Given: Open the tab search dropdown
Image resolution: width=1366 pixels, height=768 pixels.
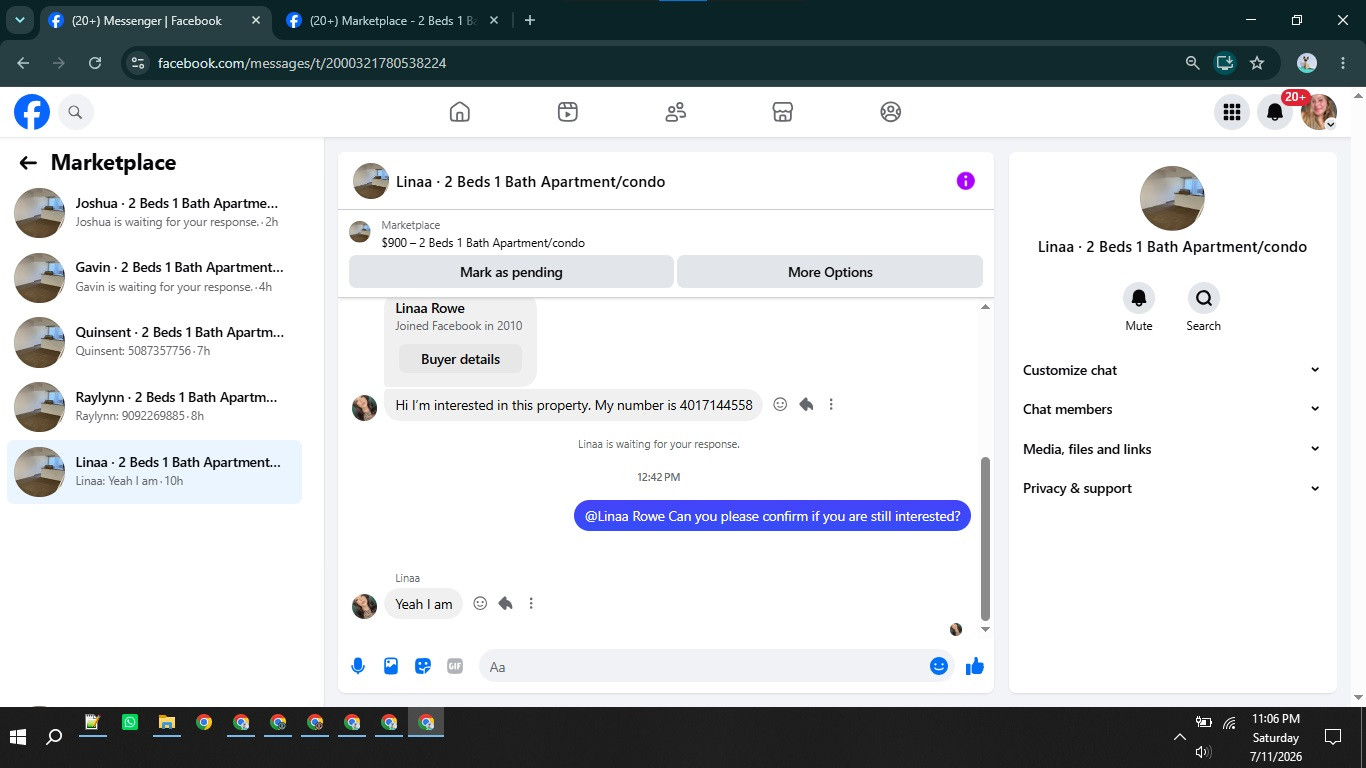Looking at the screenshot, I should (19, 20).
